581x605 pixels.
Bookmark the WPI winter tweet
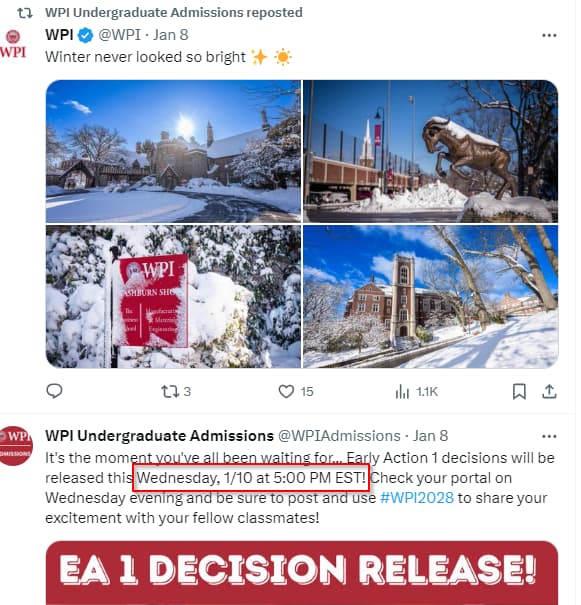tap(519, 392)
